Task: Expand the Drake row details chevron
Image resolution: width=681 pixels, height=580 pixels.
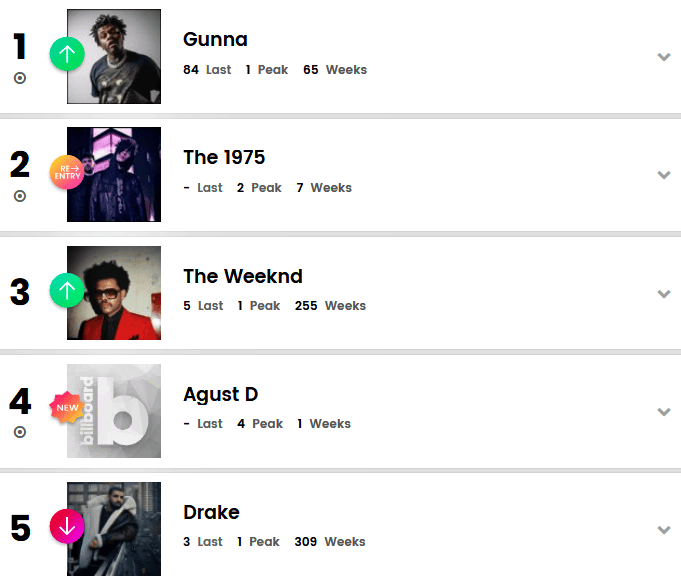Action: coord(663,530)
